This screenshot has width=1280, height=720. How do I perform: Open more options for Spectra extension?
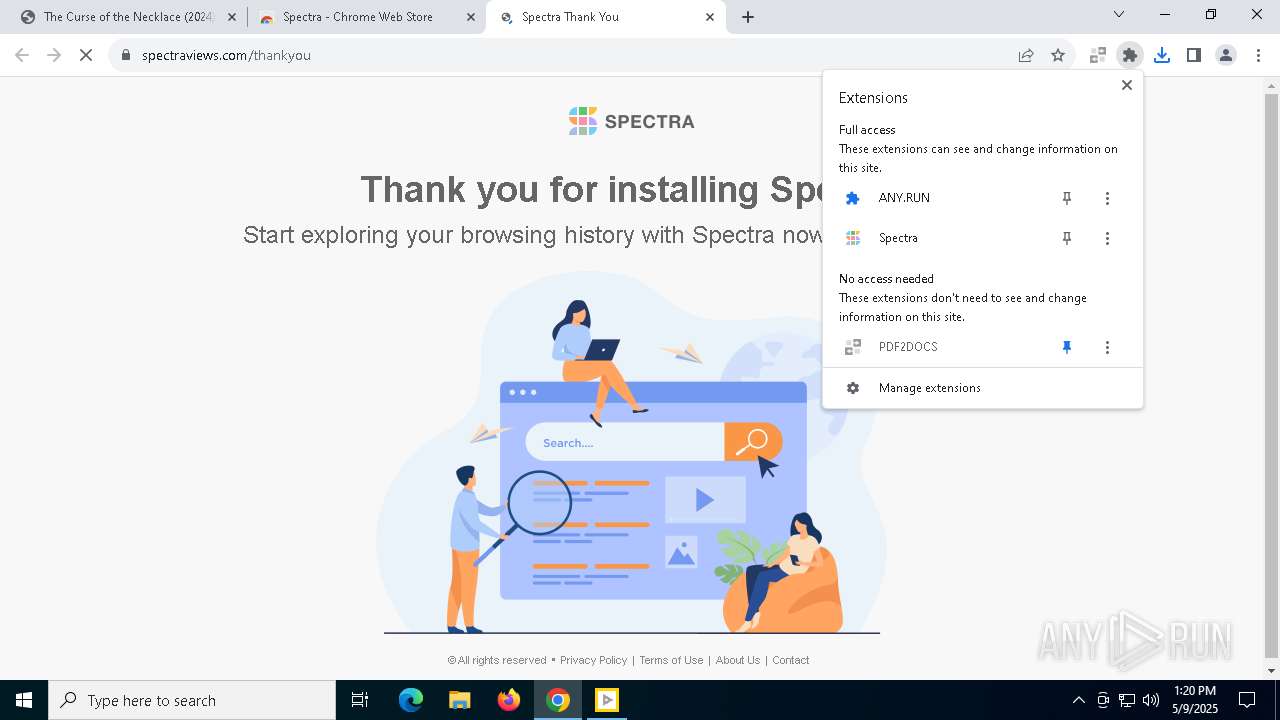point(1107,238)
